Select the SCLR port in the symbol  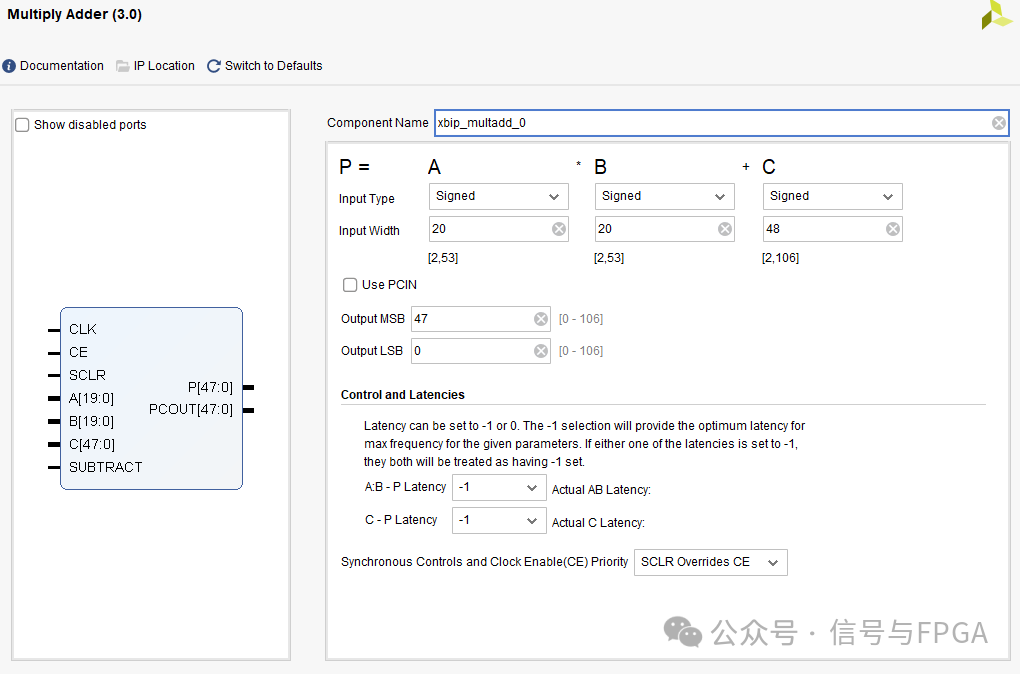(87, 375)
